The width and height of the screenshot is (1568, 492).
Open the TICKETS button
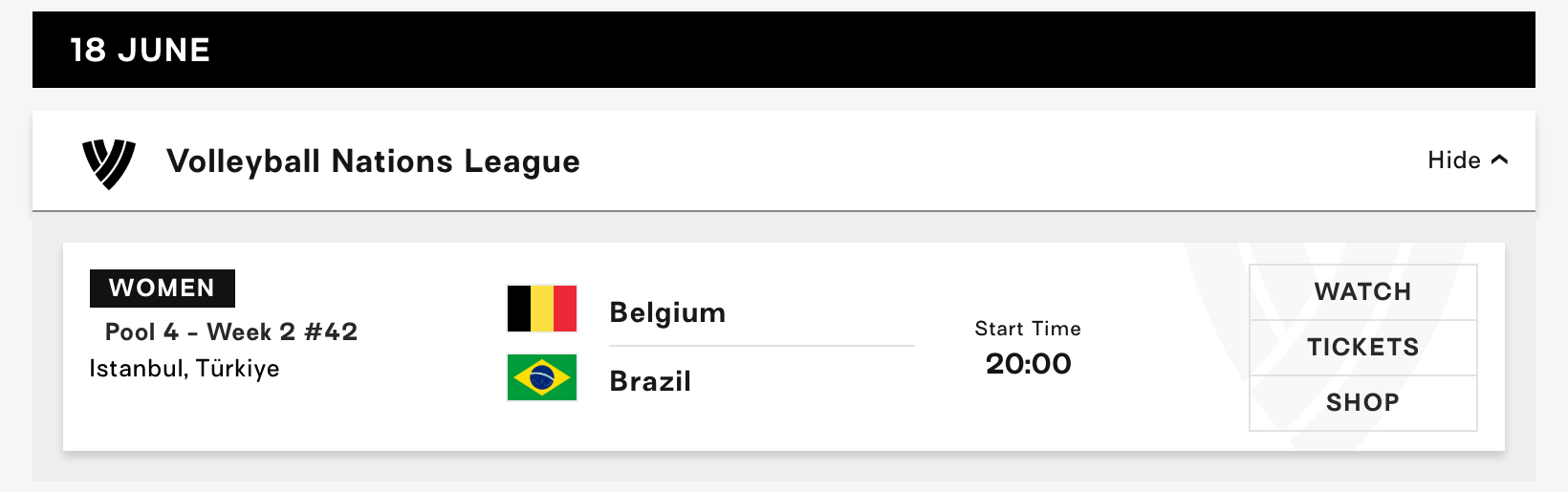click(1363, 348)
